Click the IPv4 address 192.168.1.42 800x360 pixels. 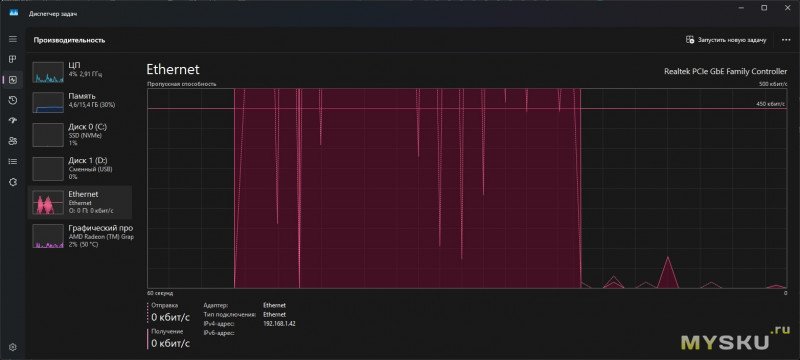[280, 323]
